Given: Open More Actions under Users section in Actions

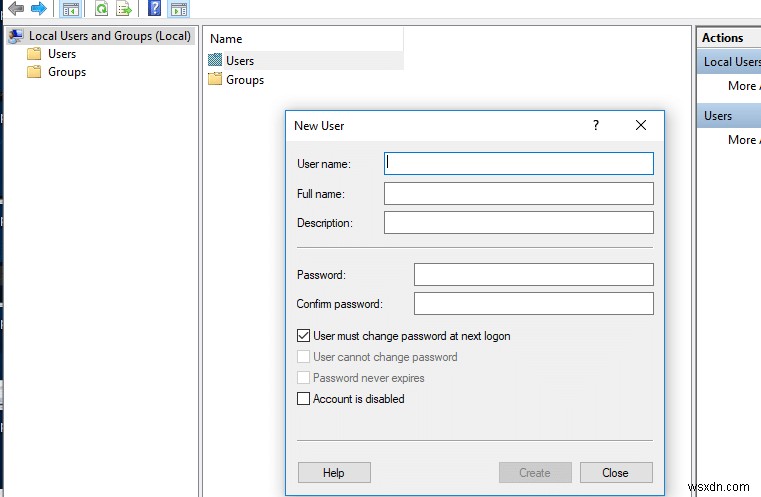Looking at the screenshot, I should click(744, 140).
